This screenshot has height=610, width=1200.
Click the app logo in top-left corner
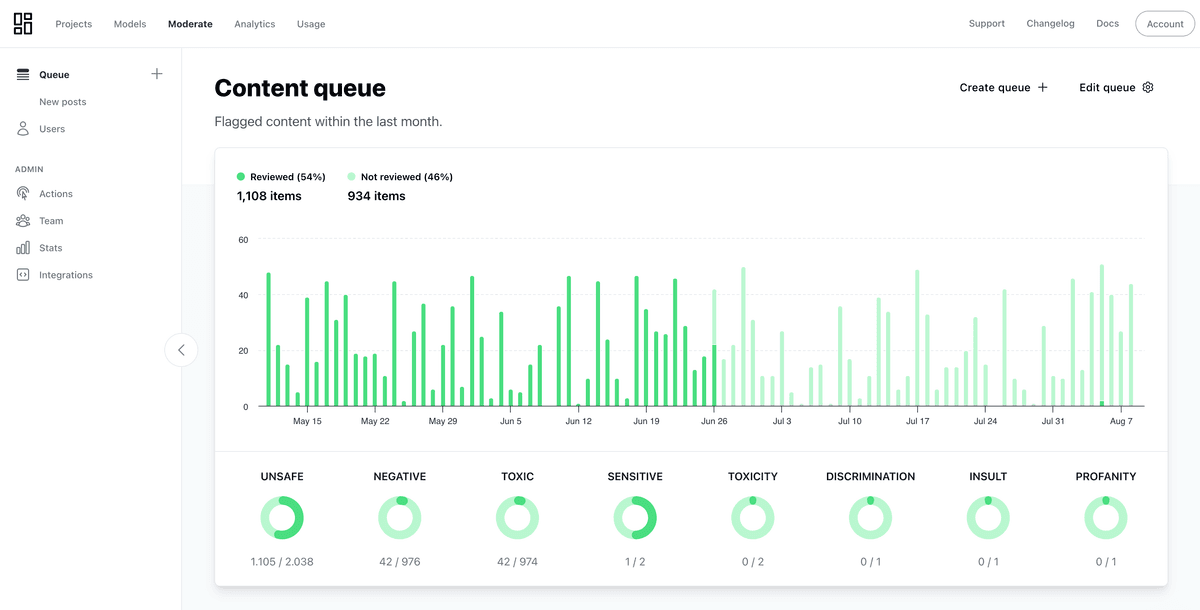pyautogui.click(x=23, y=24)
